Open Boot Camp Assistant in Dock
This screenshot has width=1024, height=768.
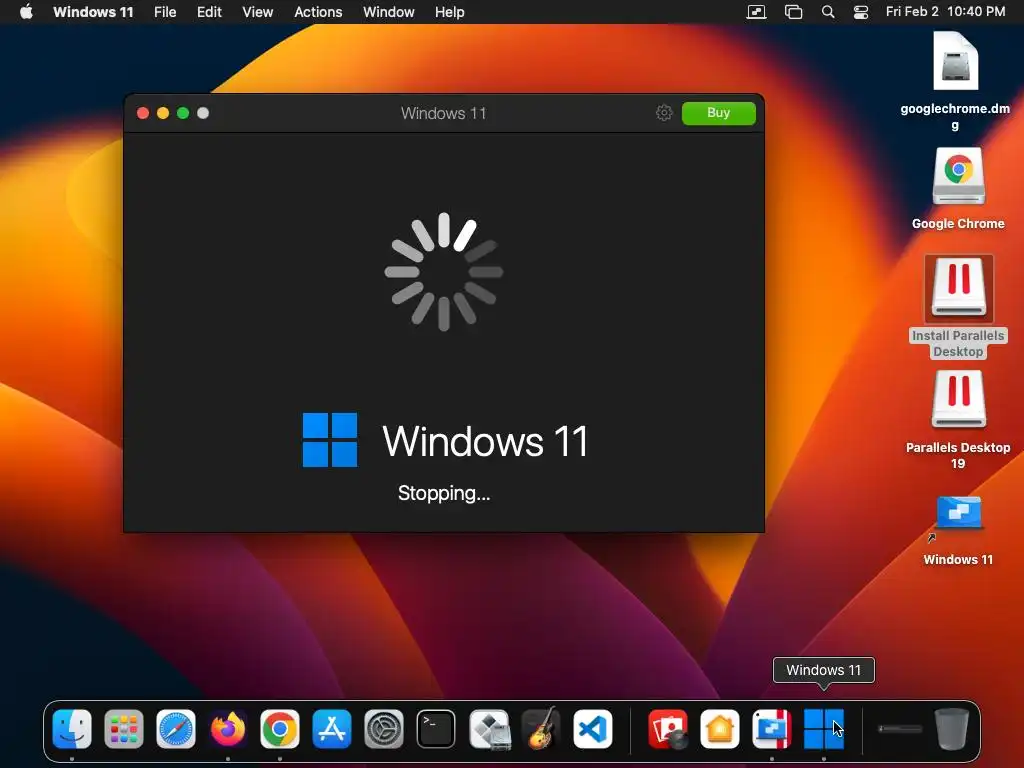pos(489,729)
